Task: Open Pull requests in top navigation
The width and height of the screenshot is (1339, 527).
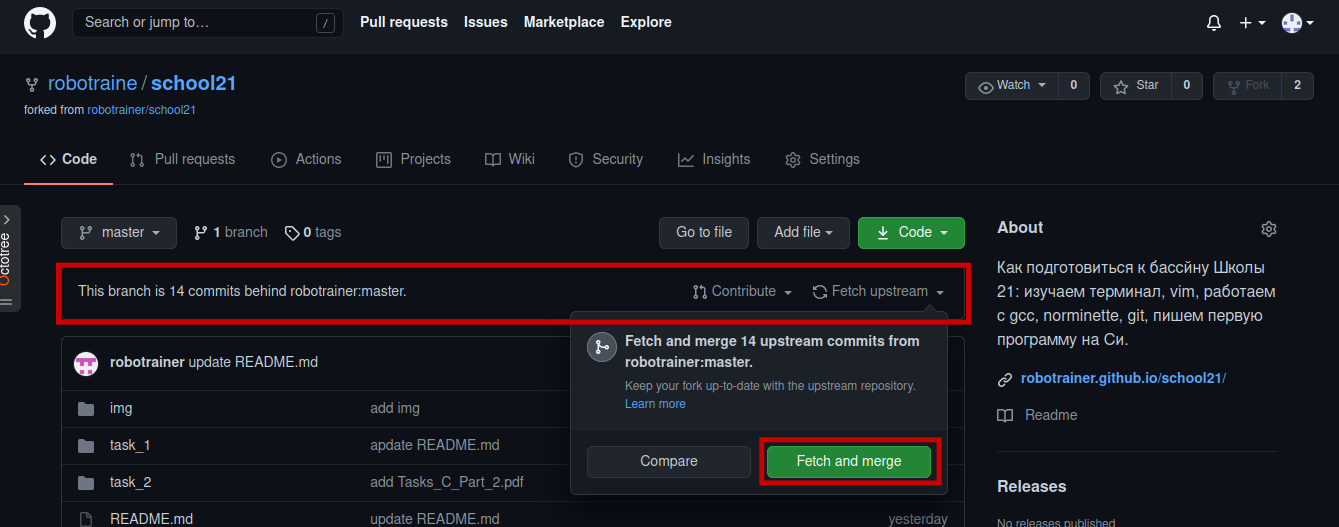Action: point(404,22)
